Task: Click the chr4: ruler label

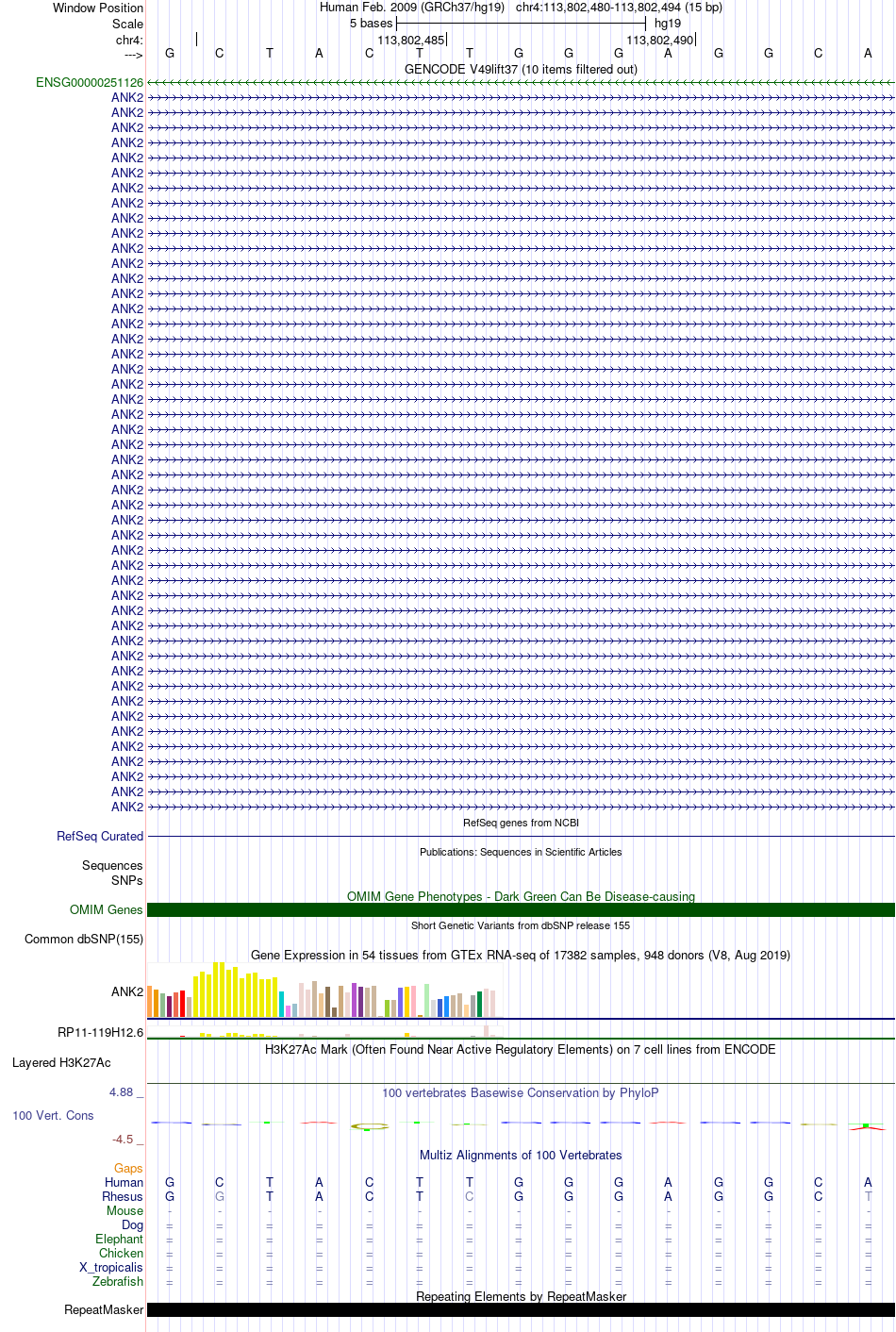Action: pos(129,40)
